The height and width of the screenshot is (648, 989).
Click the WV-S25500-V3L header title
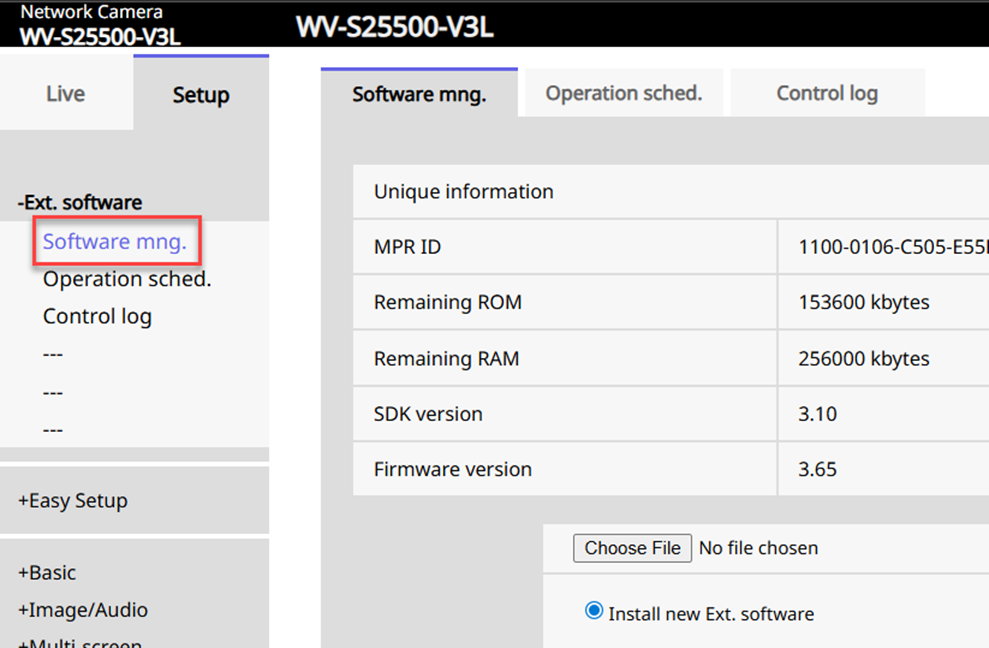[394, 28]
